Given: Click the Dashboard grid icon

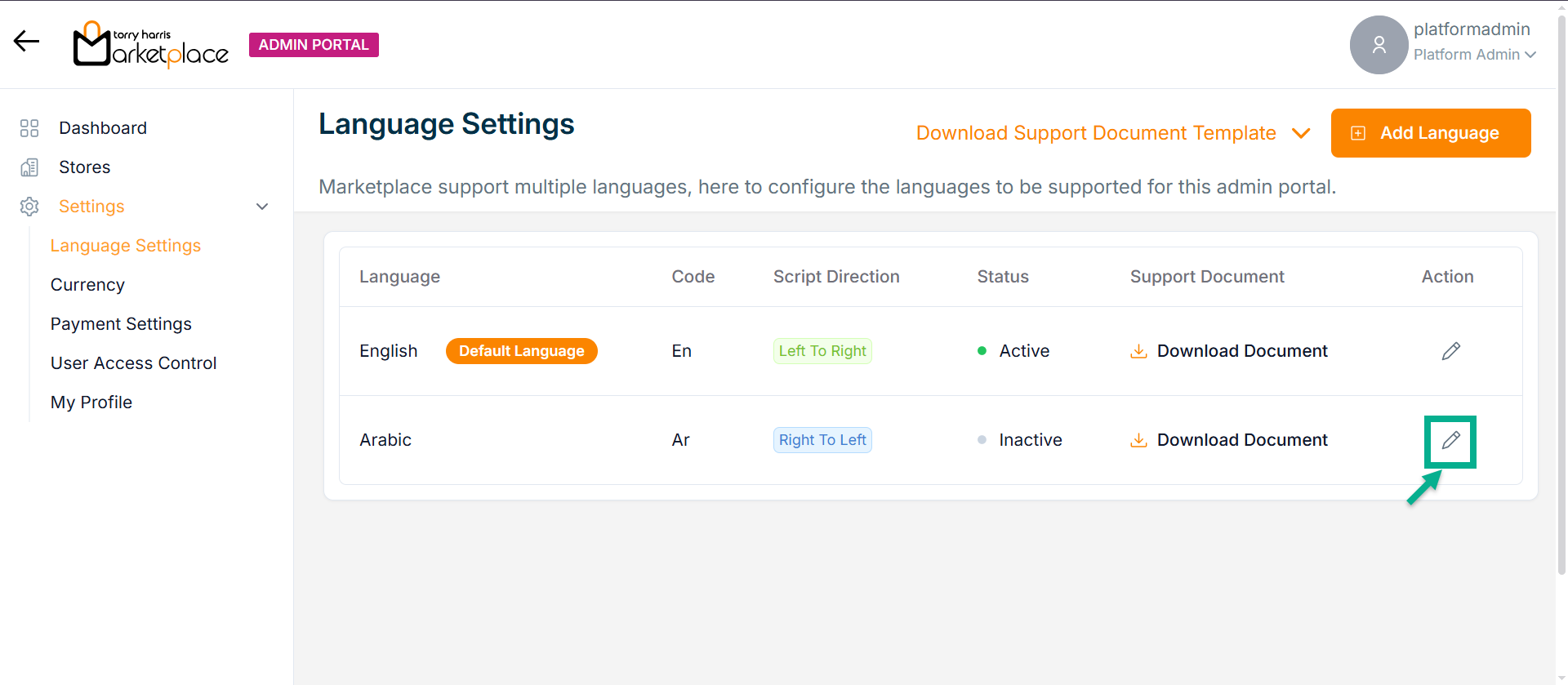Looking at the screenshot, I should point(29,128).
